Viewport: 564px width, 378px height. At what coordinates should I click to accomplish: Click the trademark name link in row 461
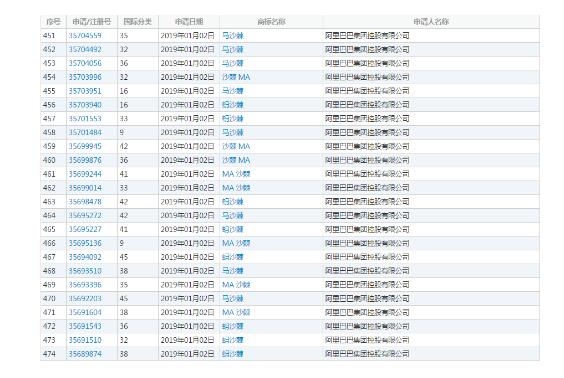pyautogui.click(x=236, y=174)
